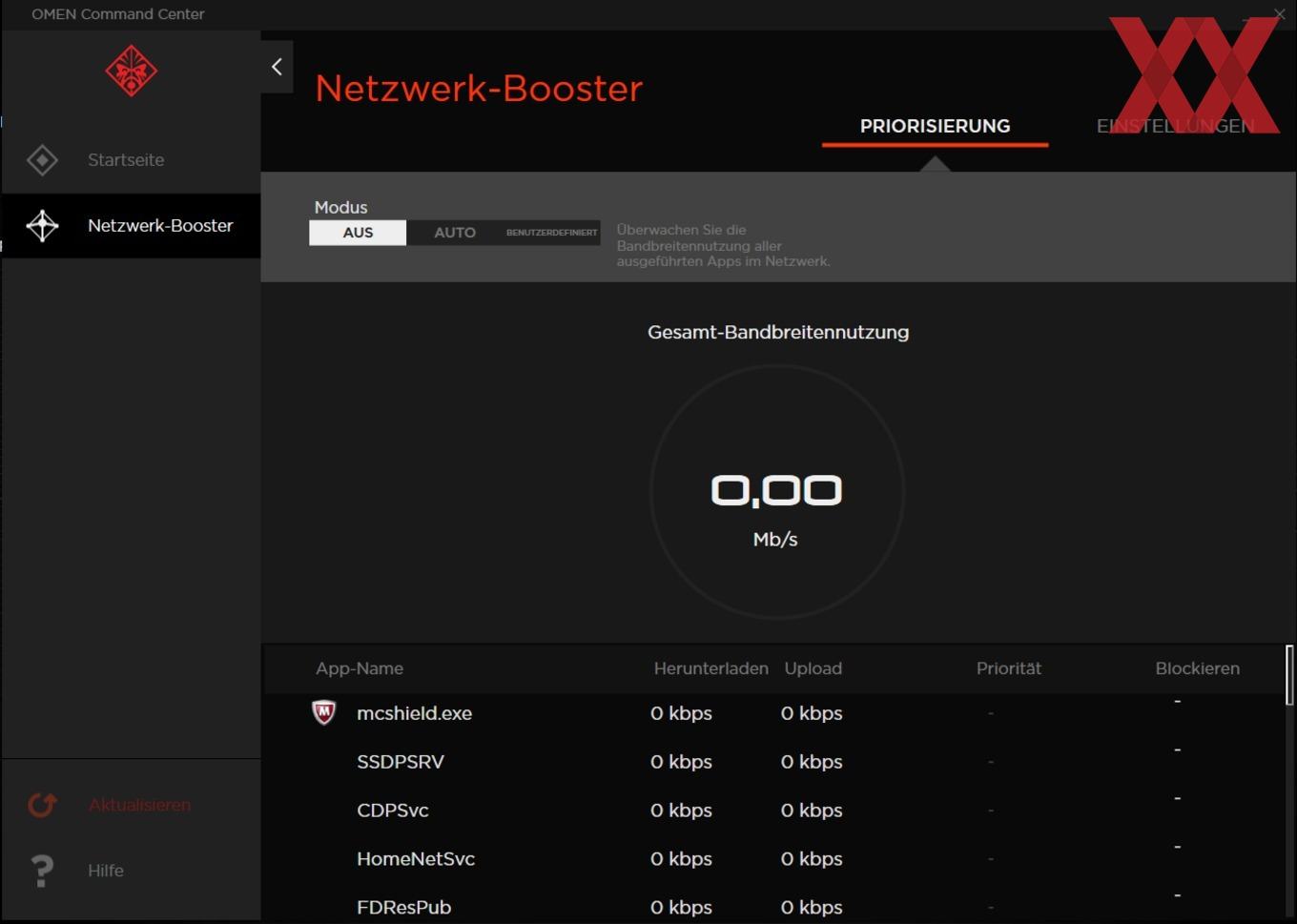
Task: Toggle Blockieren for HomeNetSvc
Action: pyautogui.click(x=1178, y=847)
